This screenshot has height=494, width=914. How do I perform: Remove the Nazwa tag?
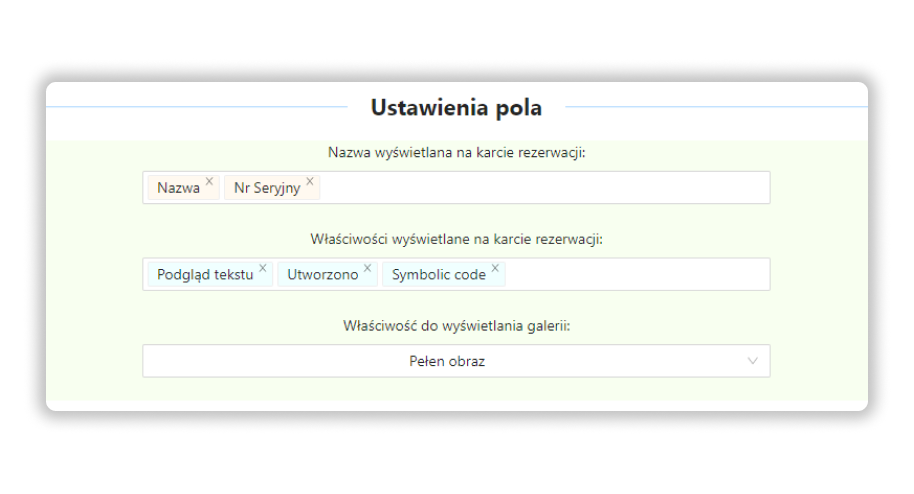pos(209,181)
